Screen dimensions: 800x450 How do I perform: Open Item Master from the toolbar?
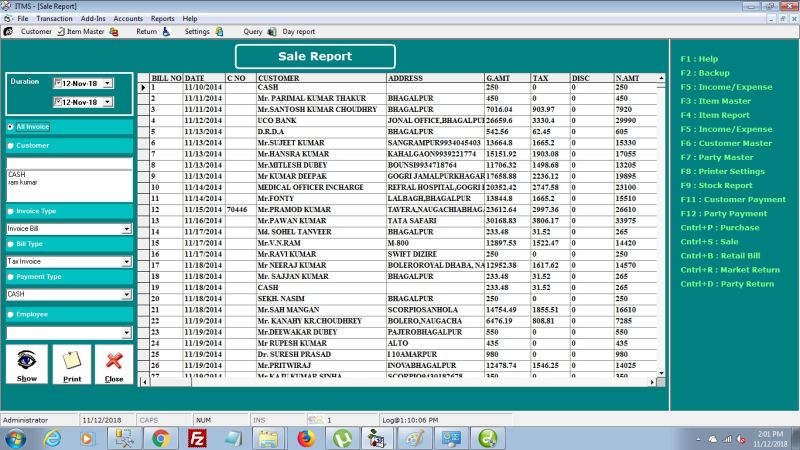(x=86, y=32)
